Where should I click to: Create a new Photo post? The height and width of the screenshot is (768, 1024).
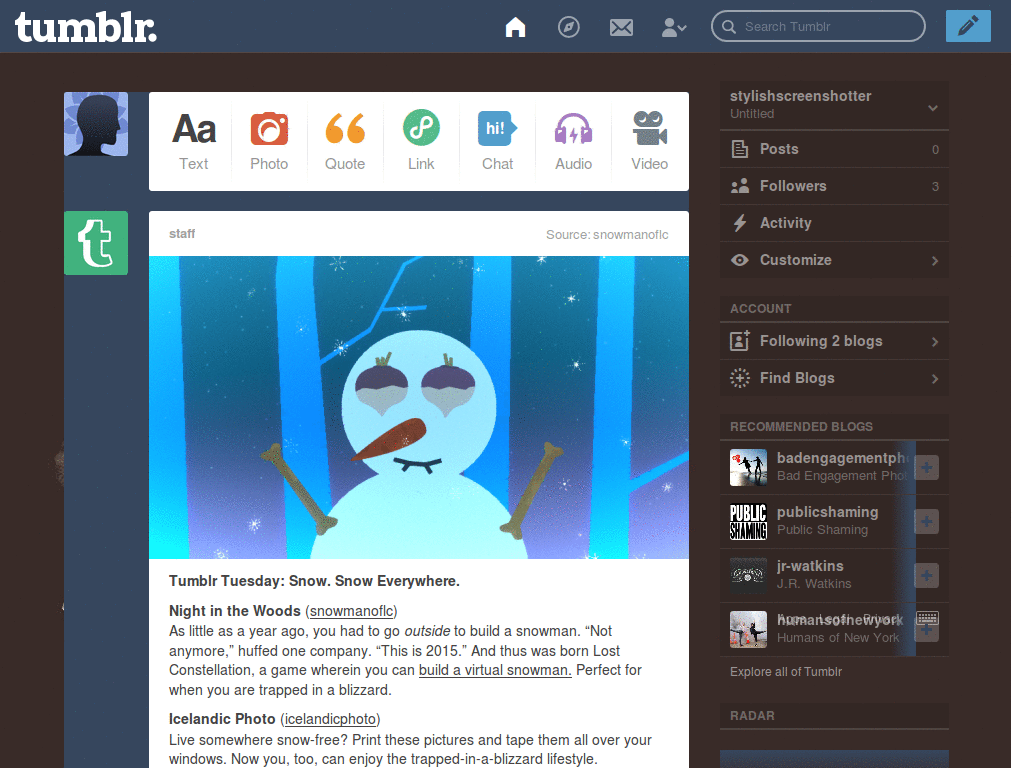[269, 141]
